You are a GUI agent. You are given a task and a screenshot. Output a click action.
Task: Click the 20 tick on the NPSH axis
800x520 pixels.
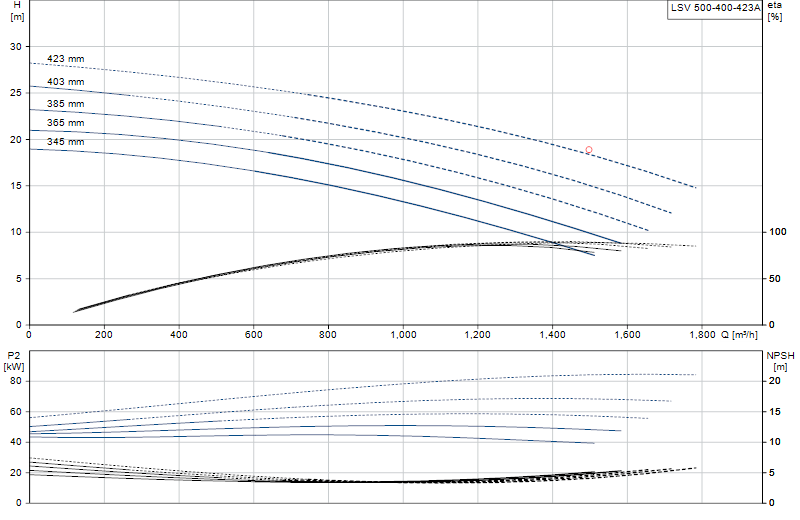(x=774, y=381)
